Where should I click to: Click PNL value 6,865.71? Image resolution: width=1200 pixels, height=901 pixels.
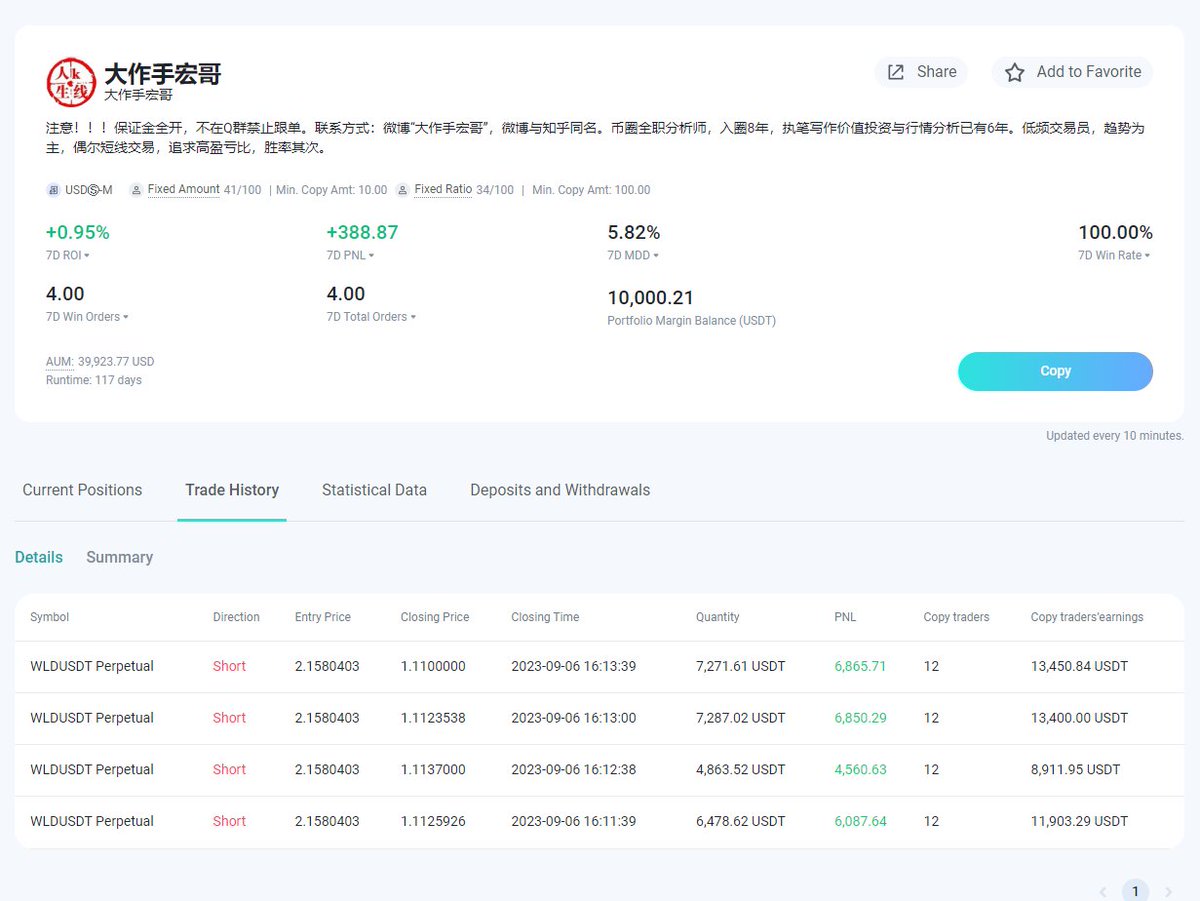point(860,666)
